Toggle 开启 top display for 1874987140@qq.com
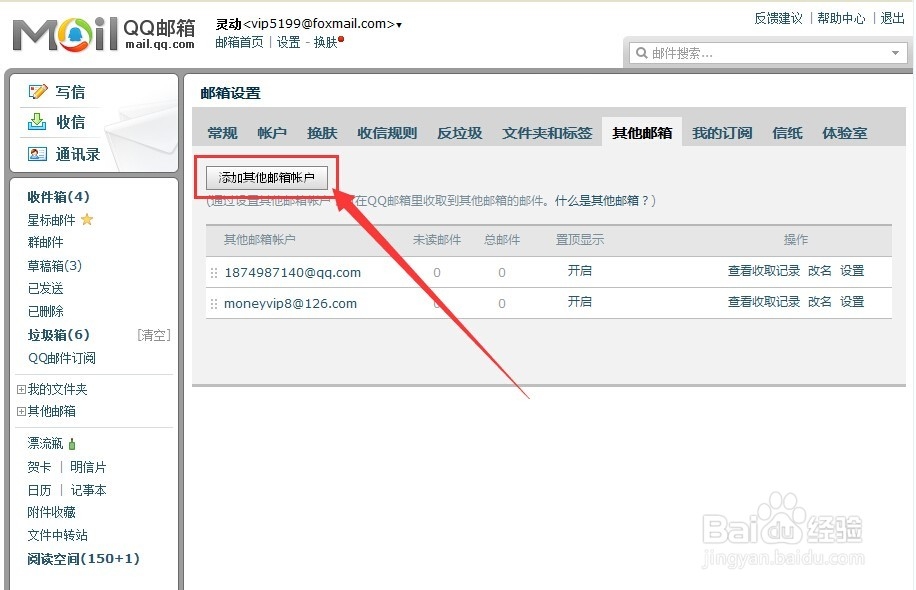916x590 pixels. pyautogui.click(x=579, y=271)
